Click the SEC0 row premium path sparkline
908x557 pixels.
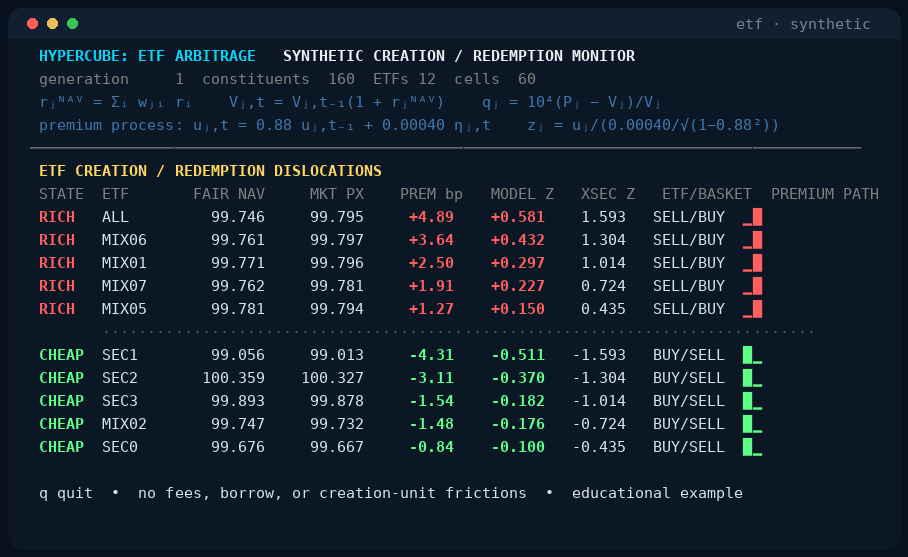click(752, 447)
